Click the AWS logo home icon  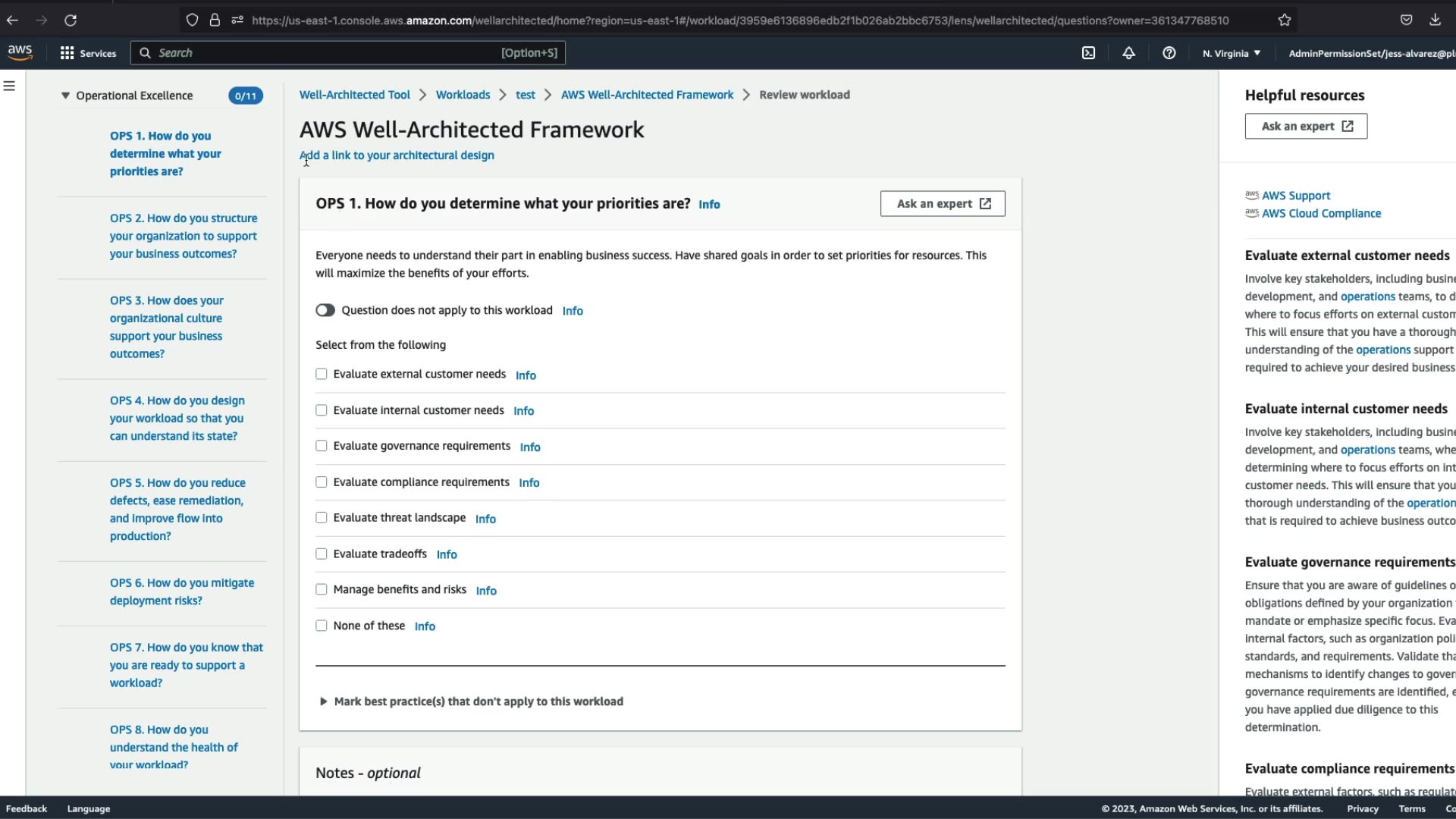pos(20,52)
